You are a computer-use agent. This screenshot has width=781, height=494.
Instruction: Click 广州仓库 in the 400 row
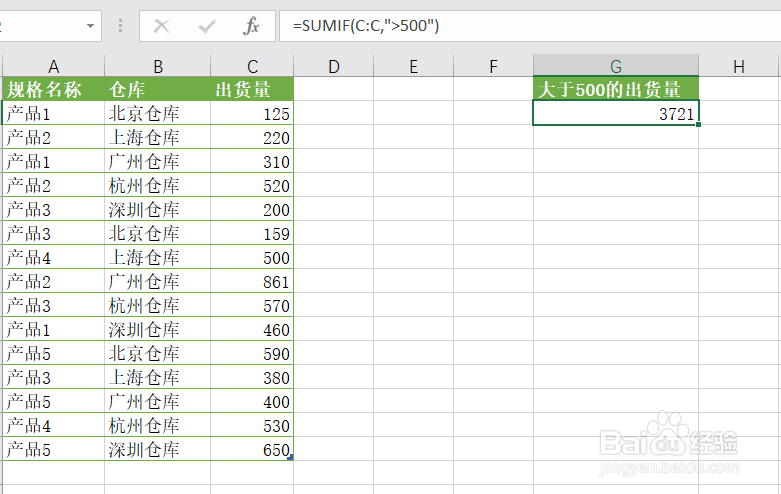click(144, 401)
